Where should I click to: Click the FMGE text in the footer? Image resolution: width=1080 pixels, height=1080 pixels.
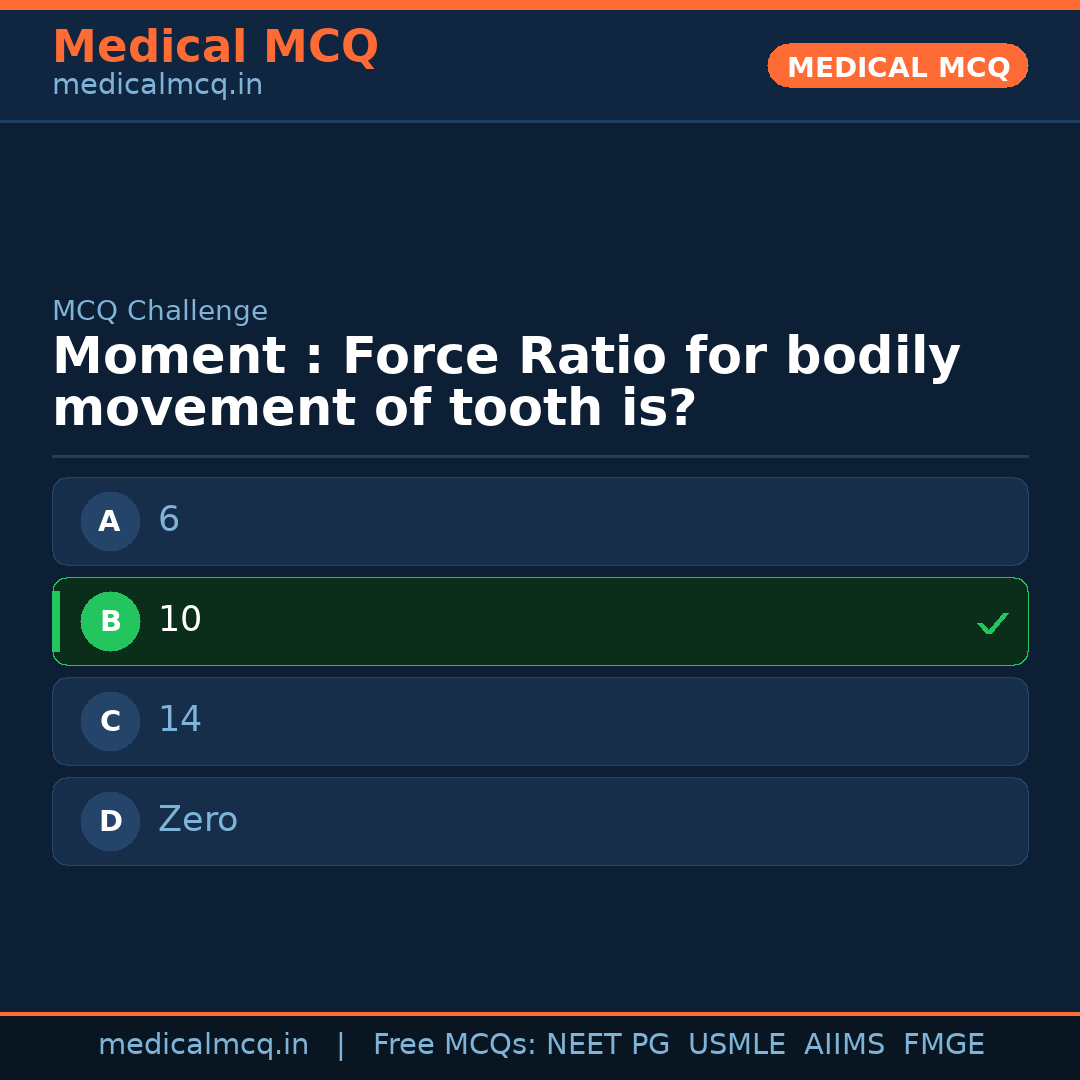[943, 1045]
